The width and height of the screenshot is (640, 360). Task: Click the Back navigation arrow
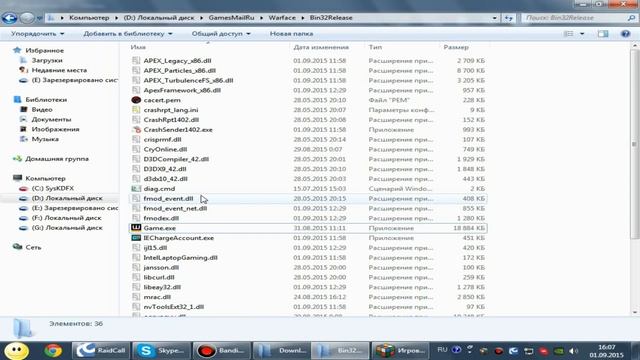click(9, 18)
